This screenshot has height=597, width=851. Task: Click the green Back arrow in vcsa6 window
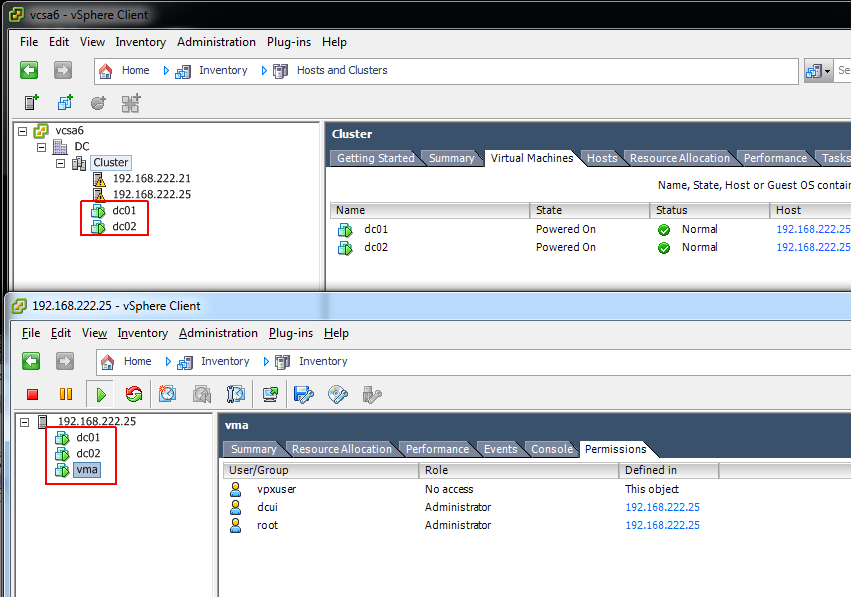(29, 70)
